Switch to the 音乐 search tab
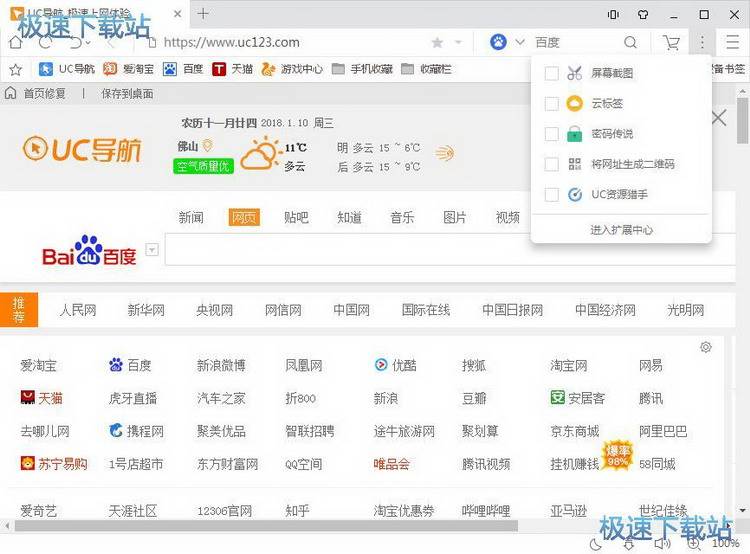750x554 pixels. click(402, 218)
